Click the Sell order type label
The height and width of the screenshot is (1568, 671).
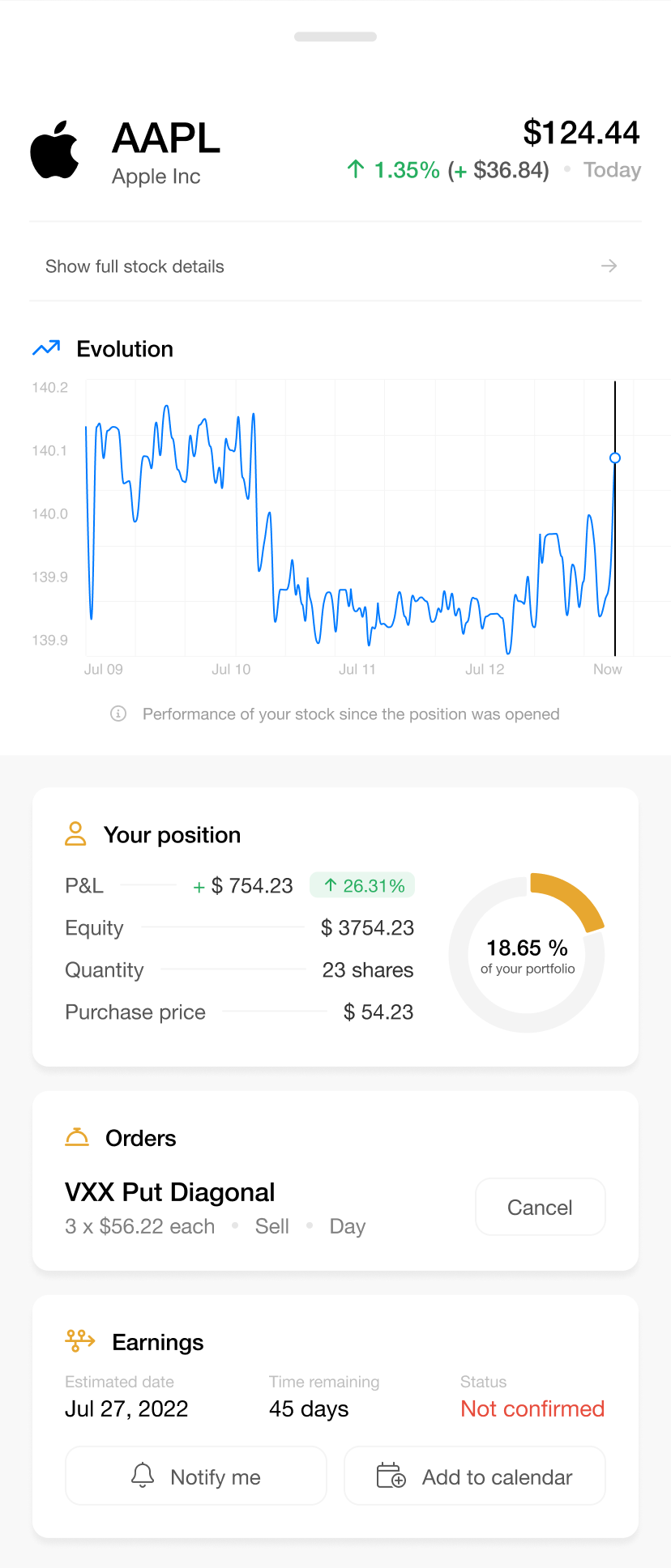click(272, 1226)
